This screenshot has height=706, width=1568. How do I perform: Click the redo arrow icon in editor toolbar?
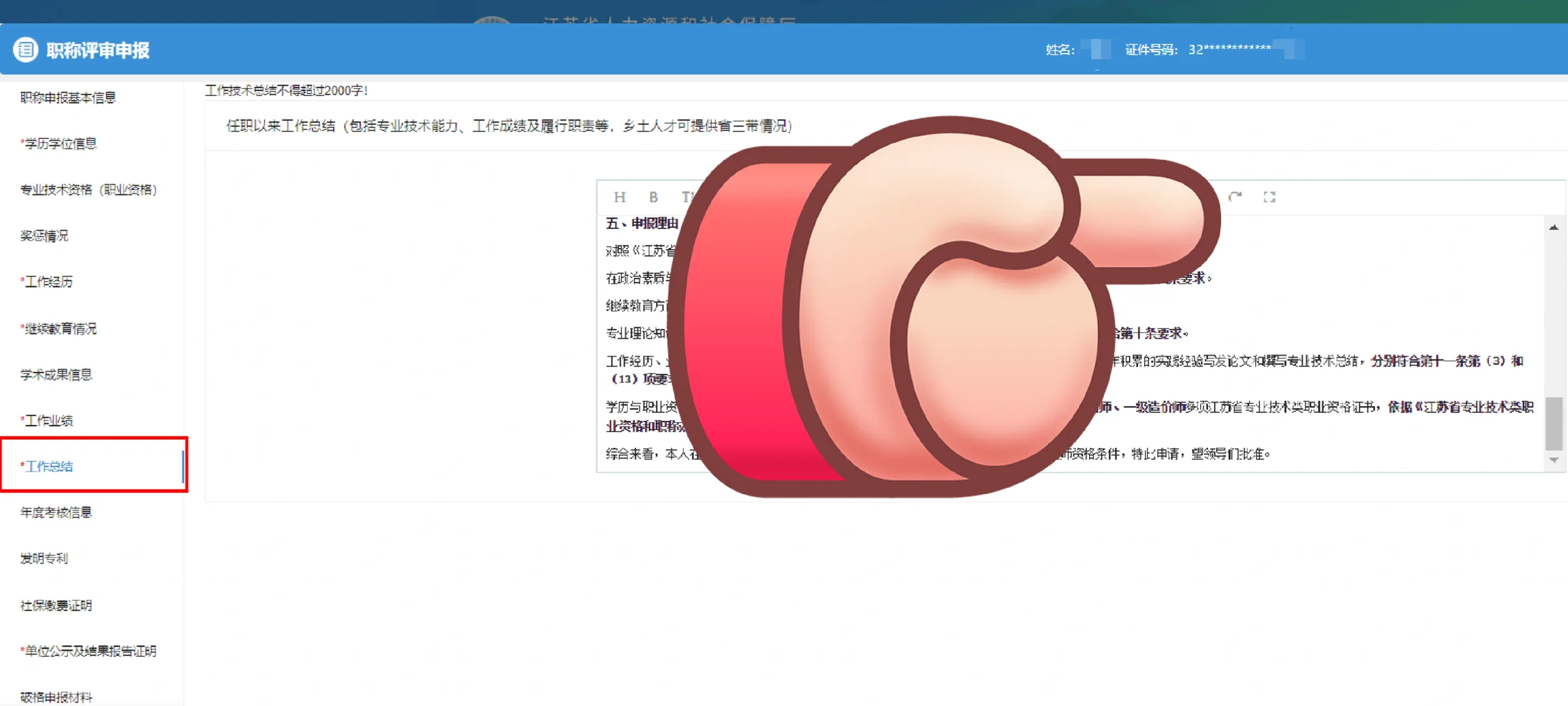pos(1235,196)
